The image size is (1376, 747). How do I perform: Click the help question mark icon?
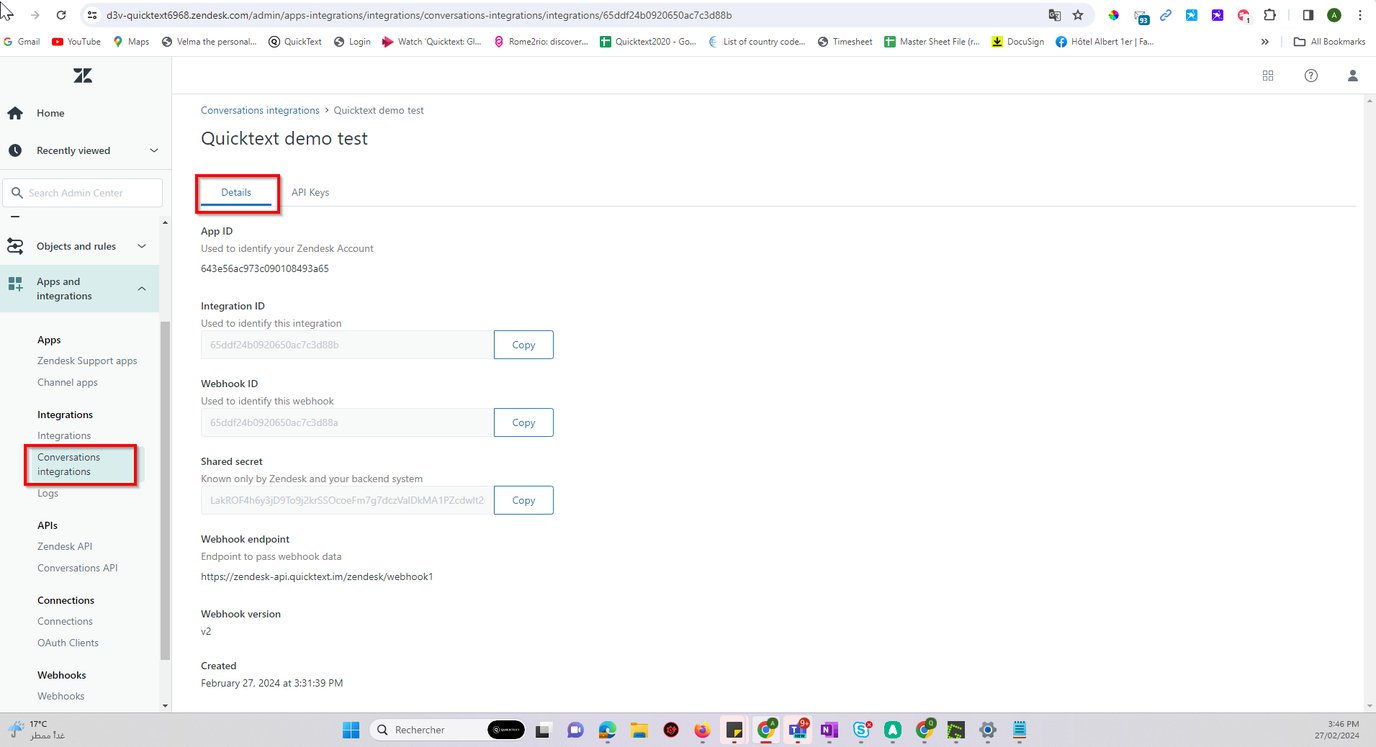pos(1310,75)
